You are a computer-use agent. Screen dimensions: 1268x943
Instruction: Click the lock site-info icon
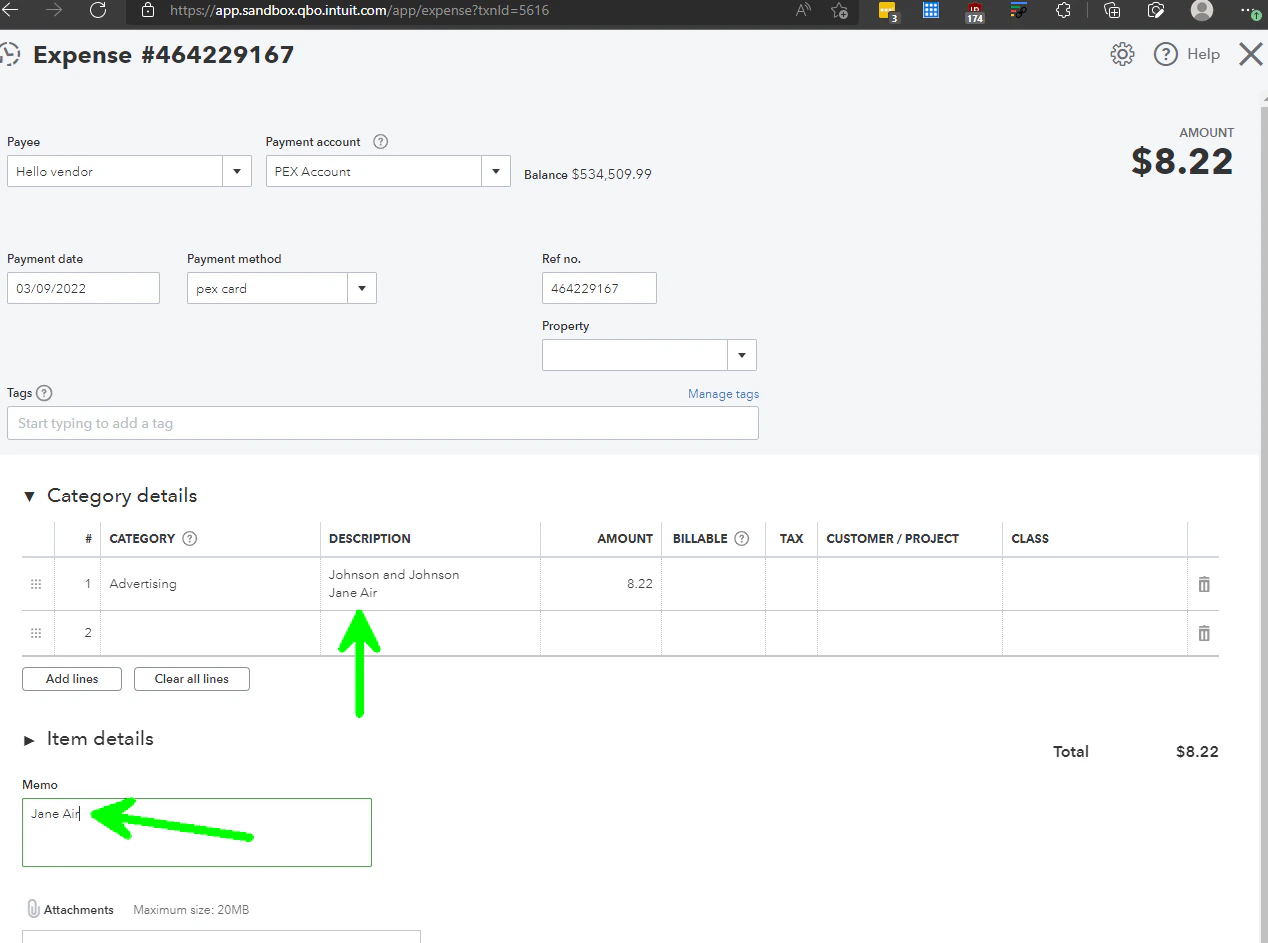(x=148, y=10)
